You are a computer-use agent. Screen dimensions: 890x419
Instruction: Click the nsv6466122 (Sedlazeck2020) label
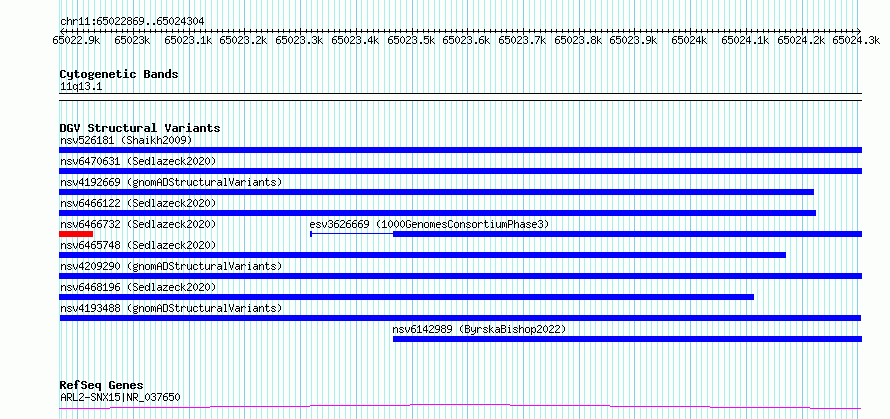[138, 203]
